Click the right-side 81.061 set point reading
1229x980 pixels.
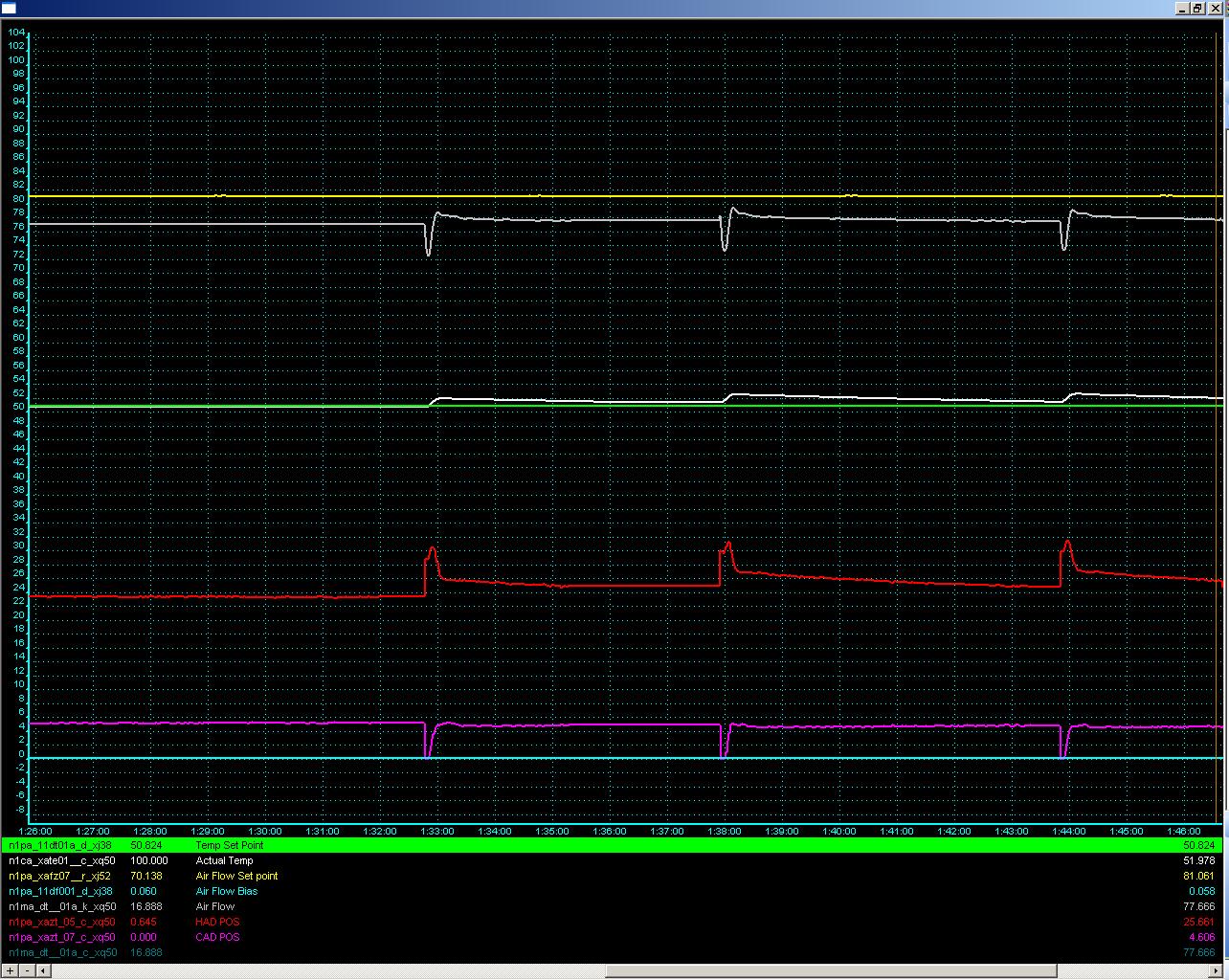[x=1199, y=876]
